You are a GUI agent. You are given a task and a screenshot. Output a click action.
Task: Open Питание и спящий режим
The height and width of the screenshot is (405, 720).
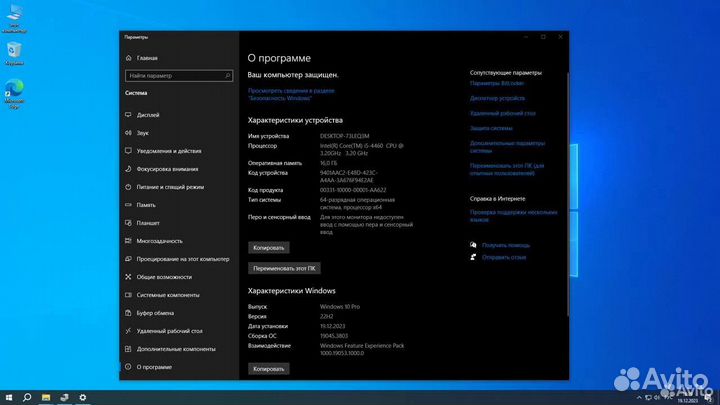(x=170, y=187)
